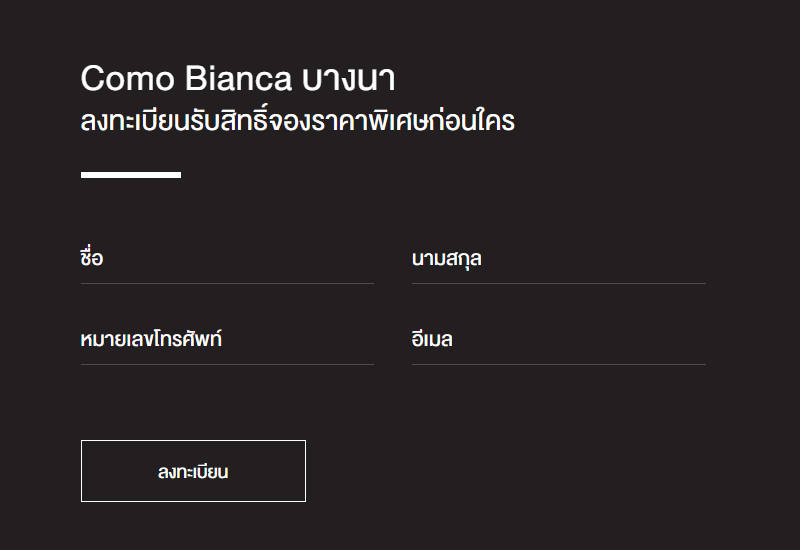Click the นามสกุล label text
800x550 pixels.
[447, 259]
